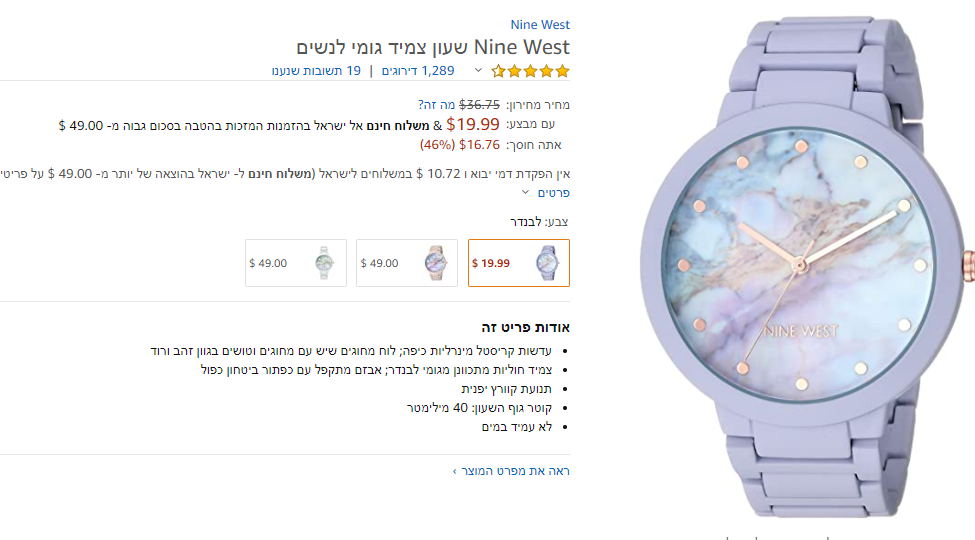The height and width of the screenshot is (540, 975).
Task: Open 'ראה את מפרט המוצר' product specs link
Action: [511, 470]
